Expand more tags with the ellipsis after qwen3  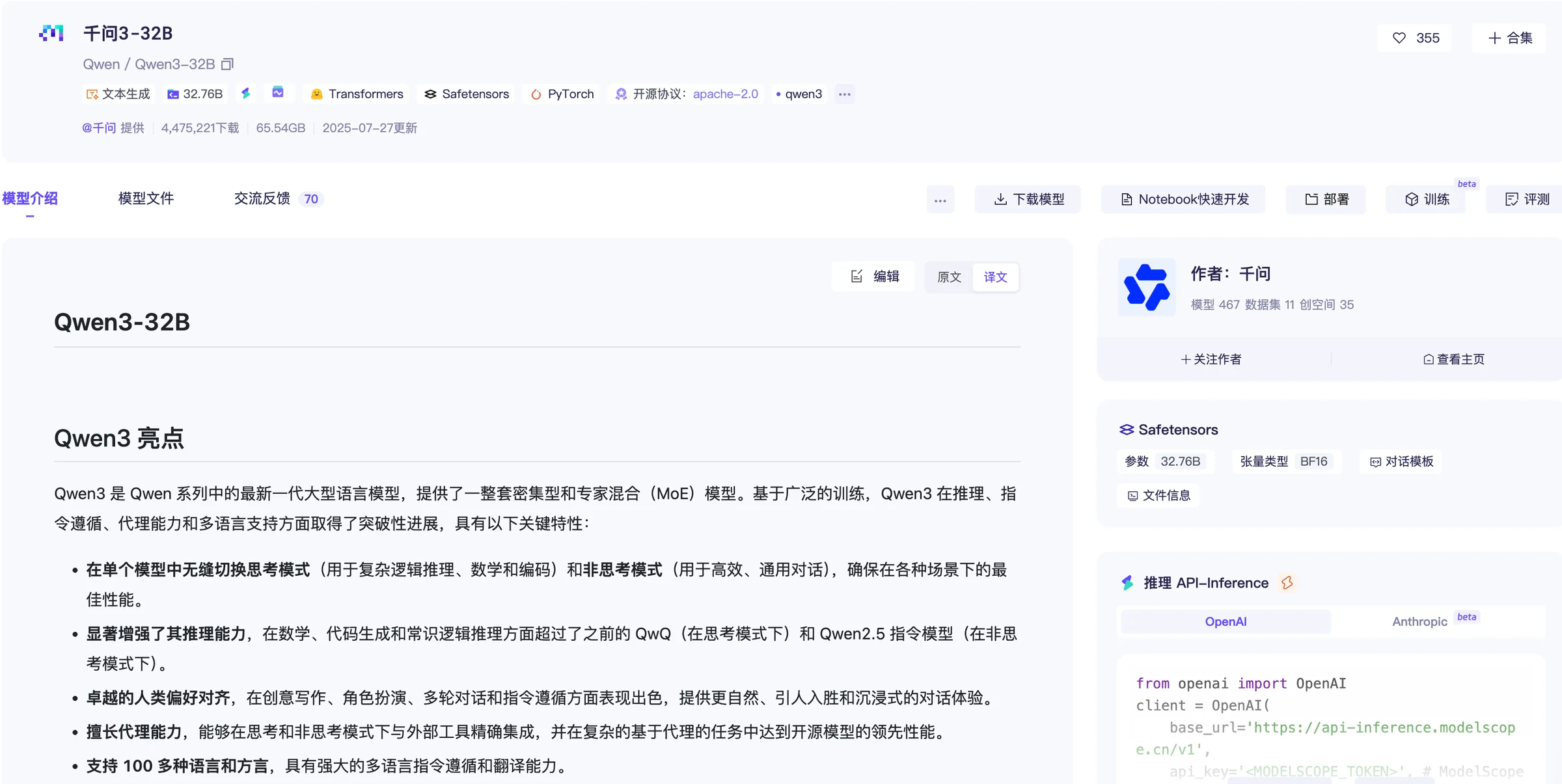(845, 94)
